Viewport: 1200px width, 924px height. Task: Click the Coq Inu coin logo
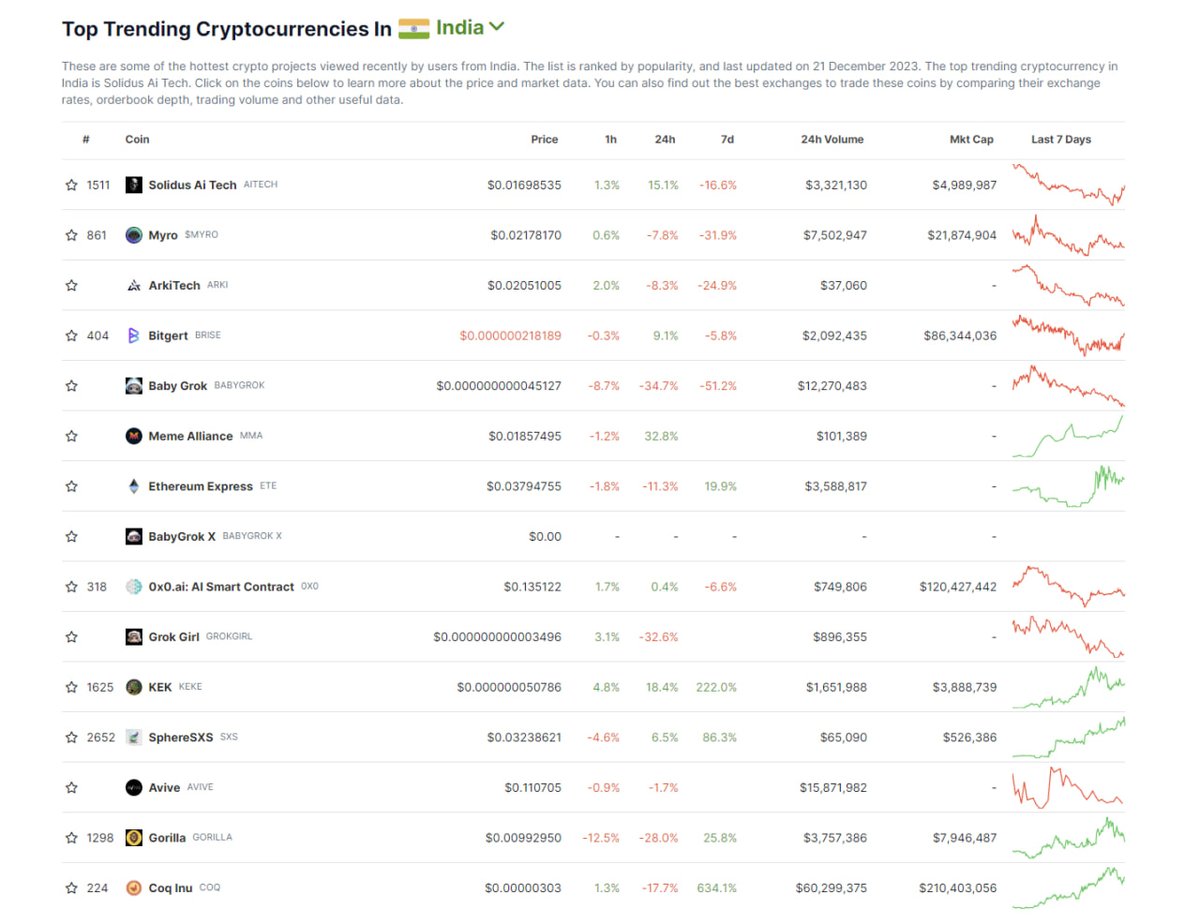click(134, 888)
